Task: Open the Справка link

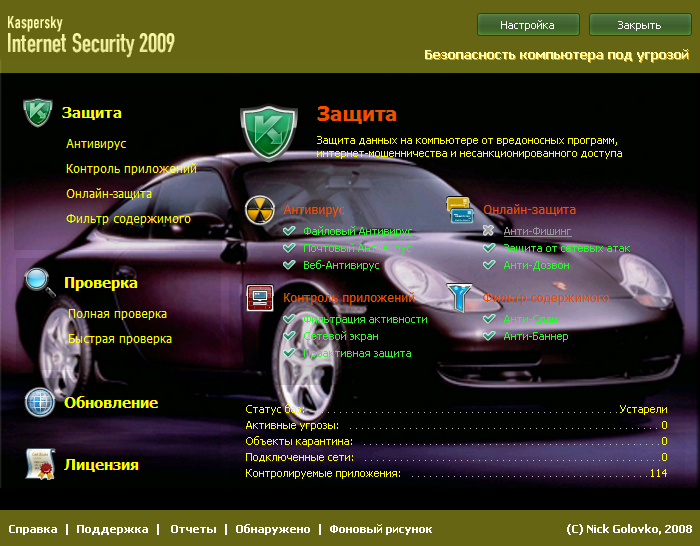Action: point(33,529)
